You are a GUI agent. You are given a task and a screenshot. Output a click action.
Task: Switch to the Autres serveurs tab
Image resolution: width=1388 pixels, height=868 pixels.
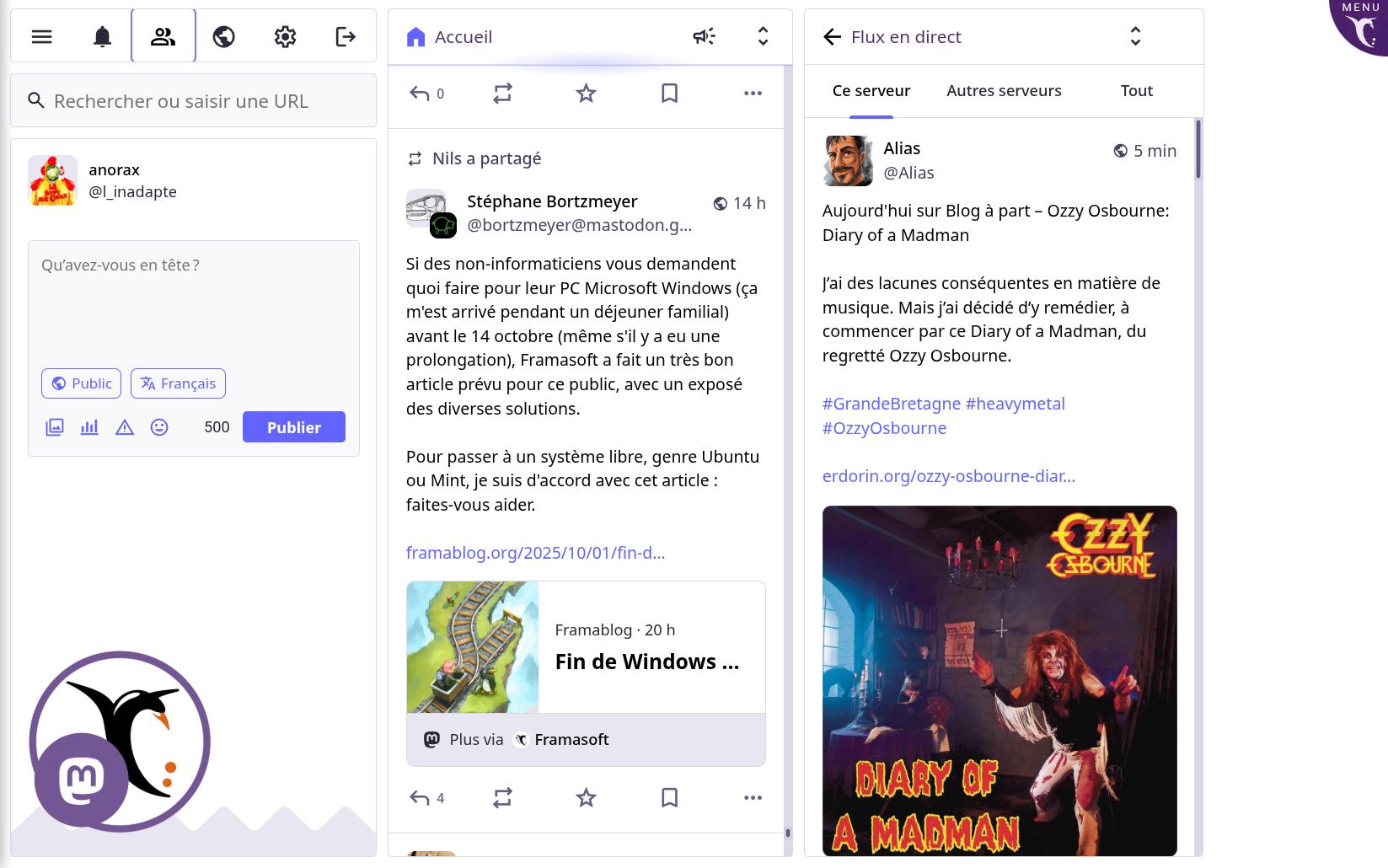point(1004,91)
